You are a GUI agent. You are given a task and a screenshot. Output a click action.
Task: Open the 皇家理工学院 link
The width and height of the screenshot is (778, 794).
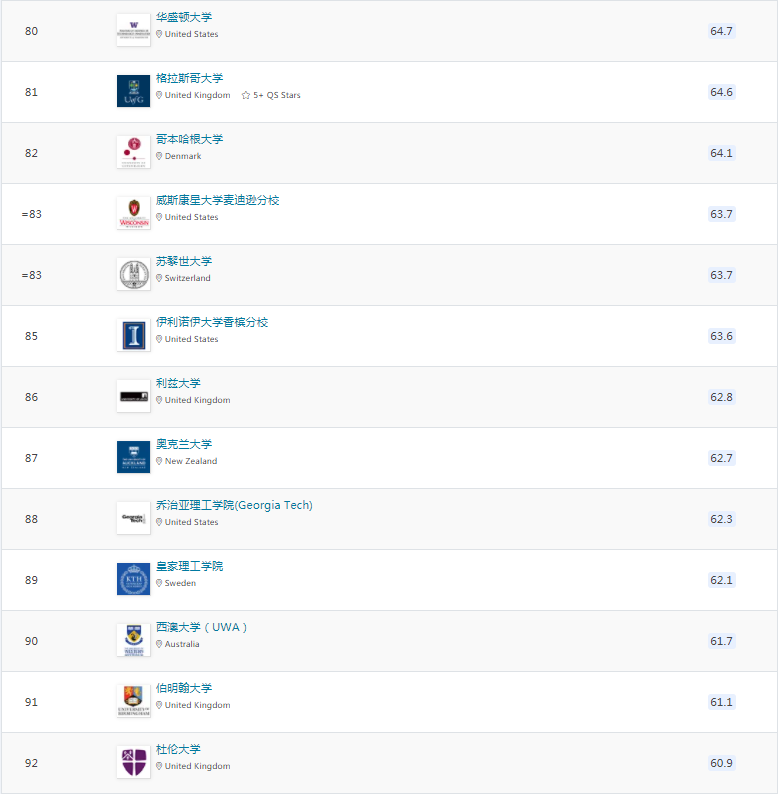pyautogui.click(x=189, y=566)
